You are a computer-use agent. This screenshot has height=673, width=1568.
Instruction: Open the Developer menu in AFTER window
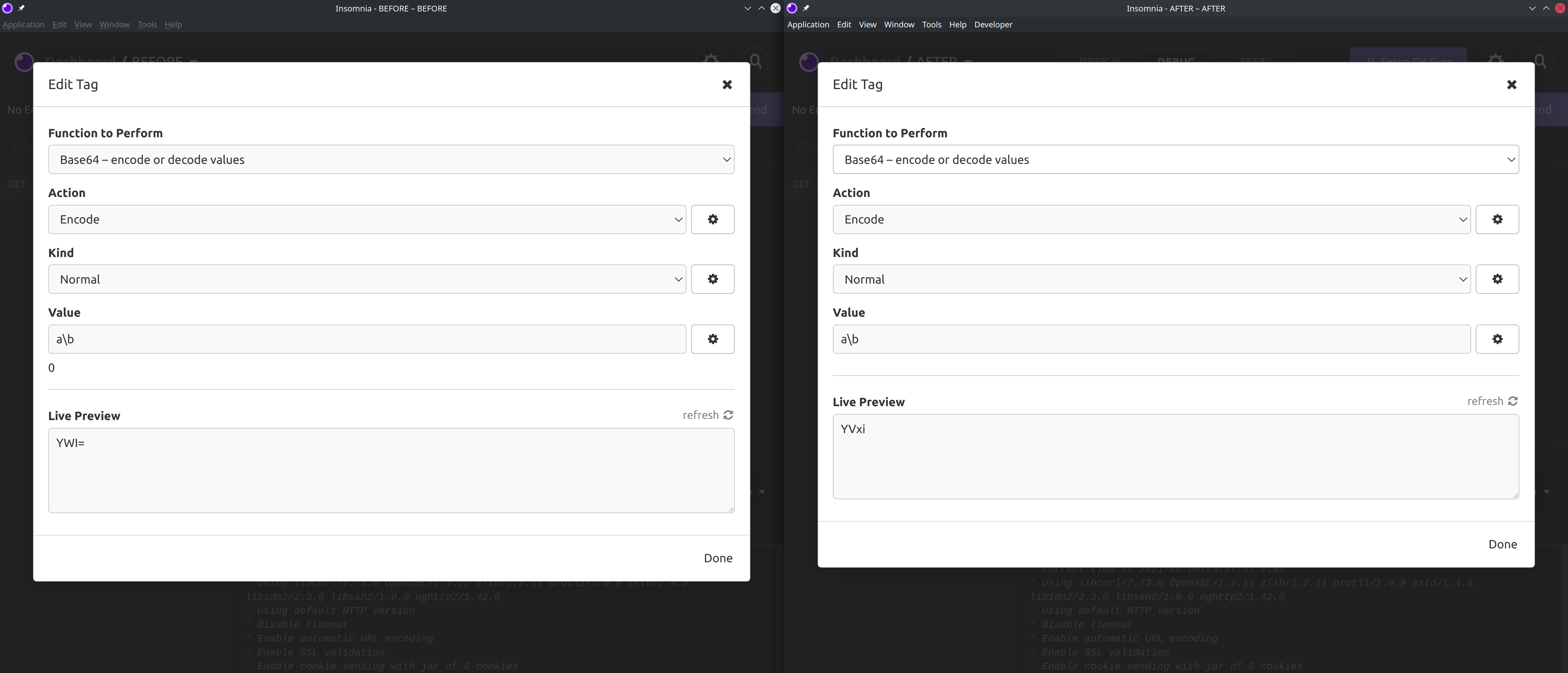[x=993, y=25]
